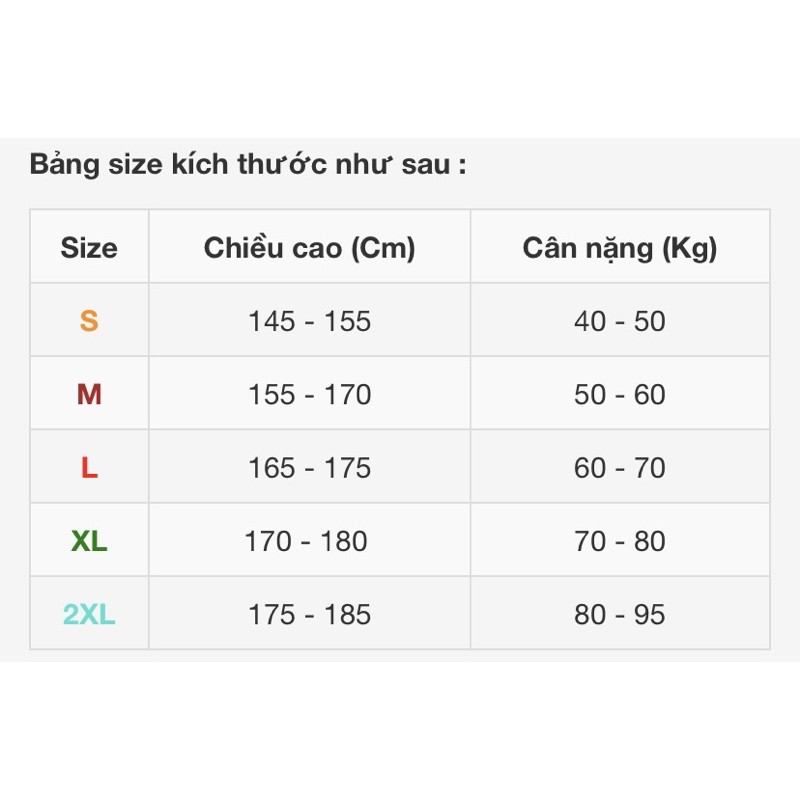Screen dimensions: 800x800
Task: Click the weight range '80 - 95'
Action: pos(620,614)
